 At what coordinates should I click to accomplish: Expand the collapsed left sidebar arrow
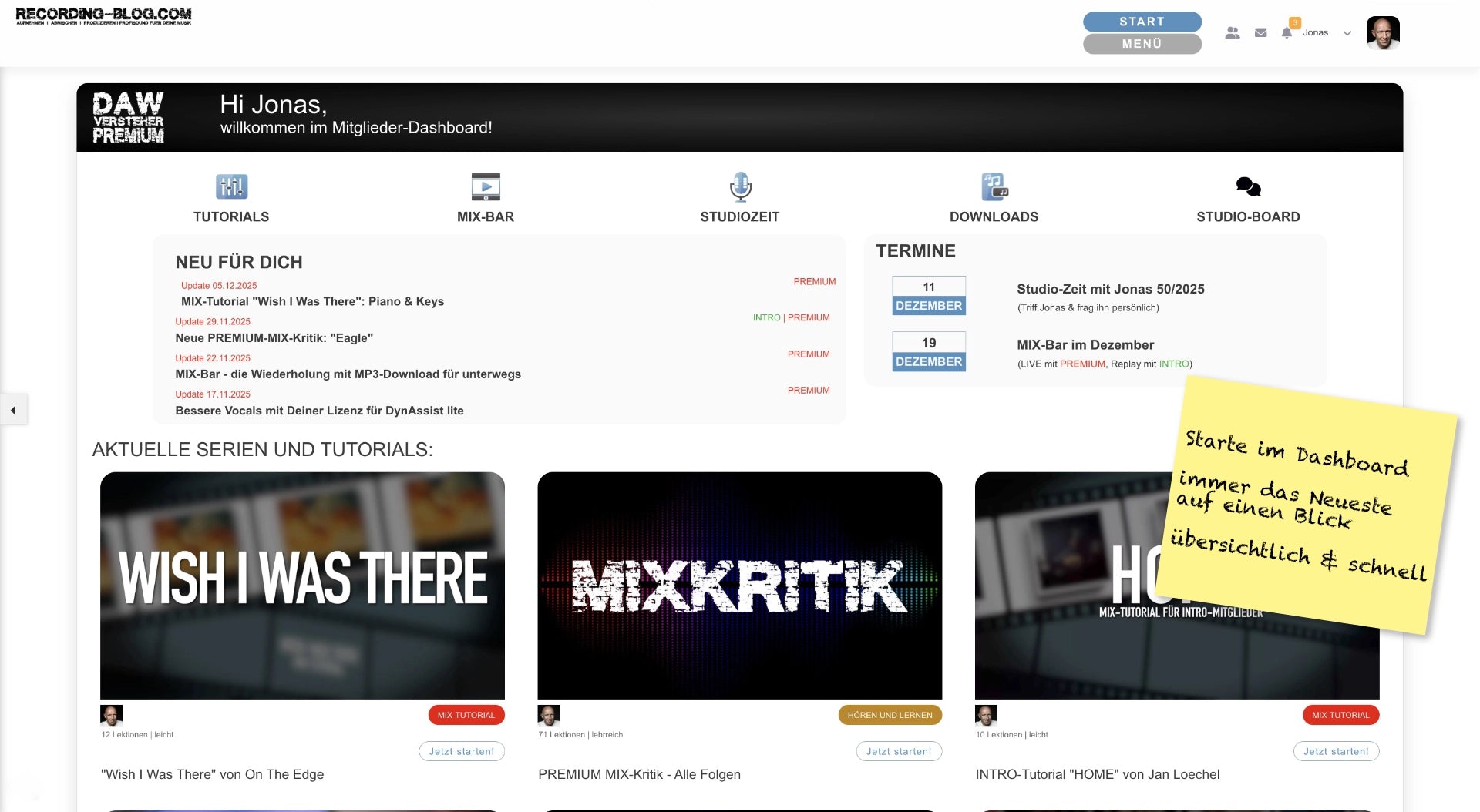[x=13, y=410]
